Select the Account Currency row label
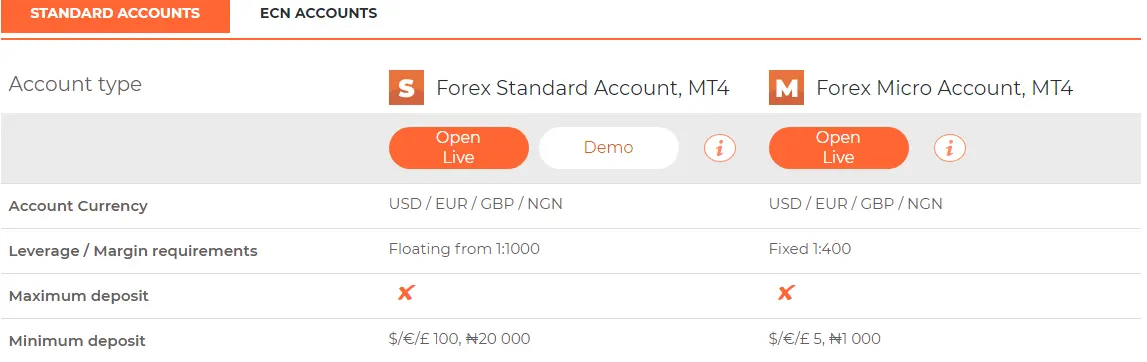1147x362 pixels. (x=78, y=206)
